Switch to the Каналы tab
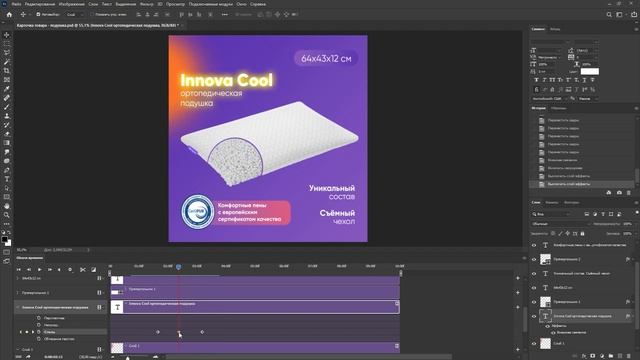640x360 pixels. [551, 202]
